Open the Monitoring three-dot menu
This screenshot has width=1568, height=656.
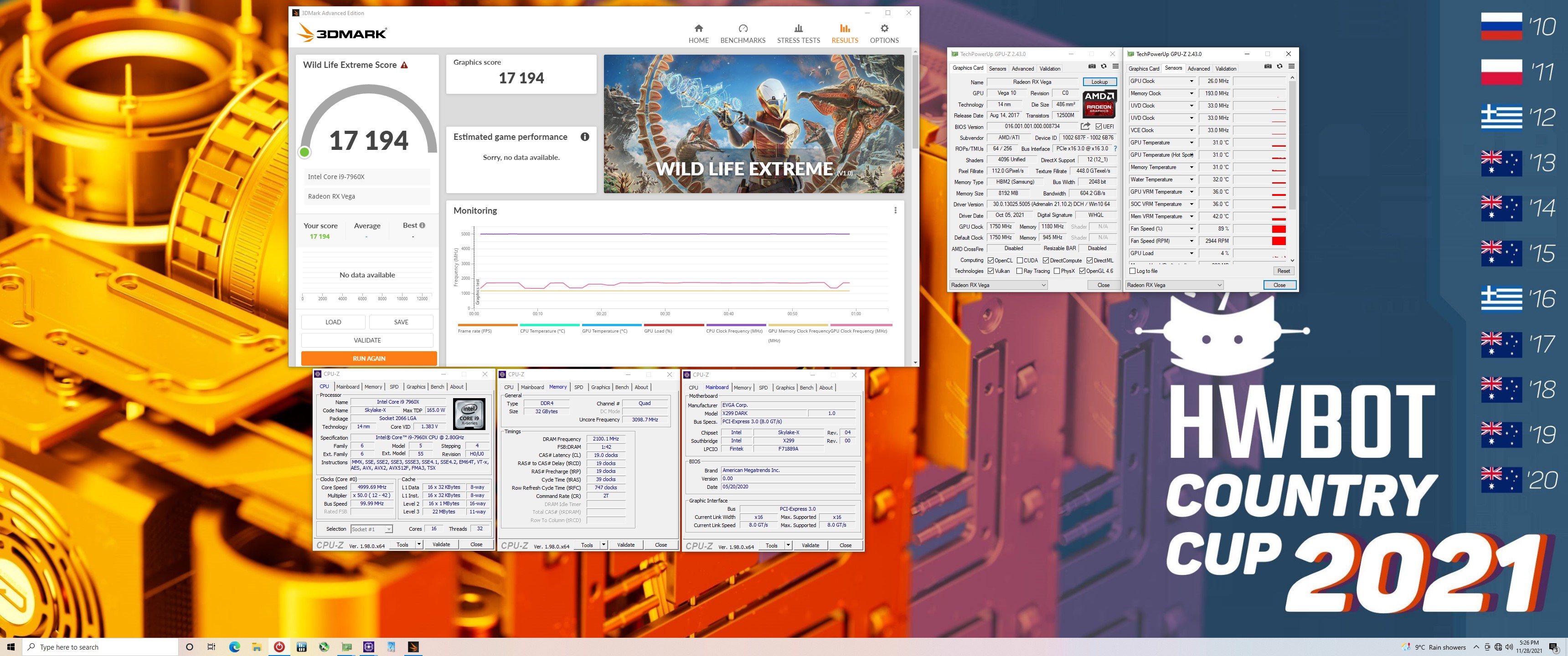click(x=895, y=210)
